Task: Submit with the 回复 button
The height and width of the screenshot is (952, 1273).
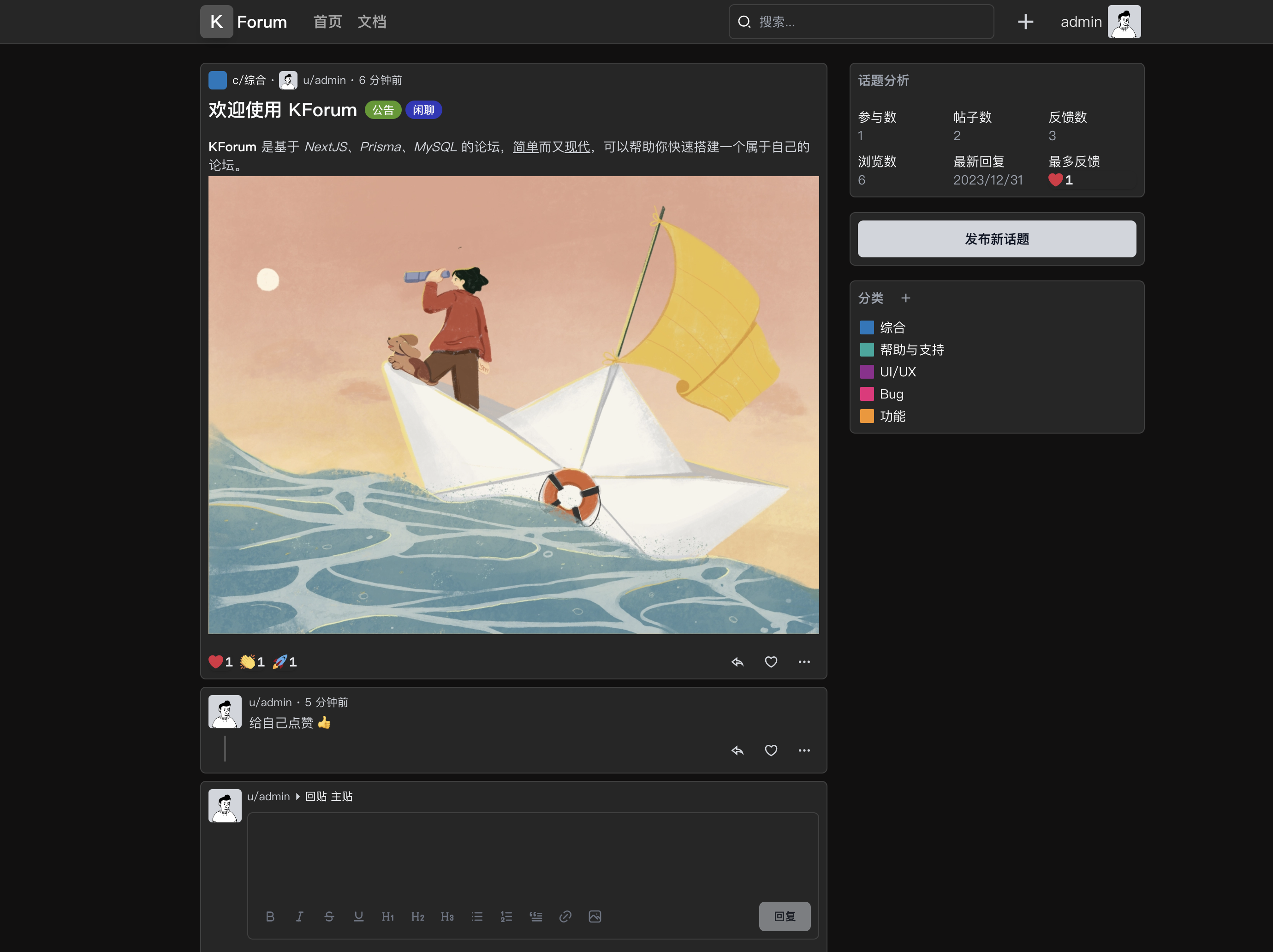Action: [785, 916]
